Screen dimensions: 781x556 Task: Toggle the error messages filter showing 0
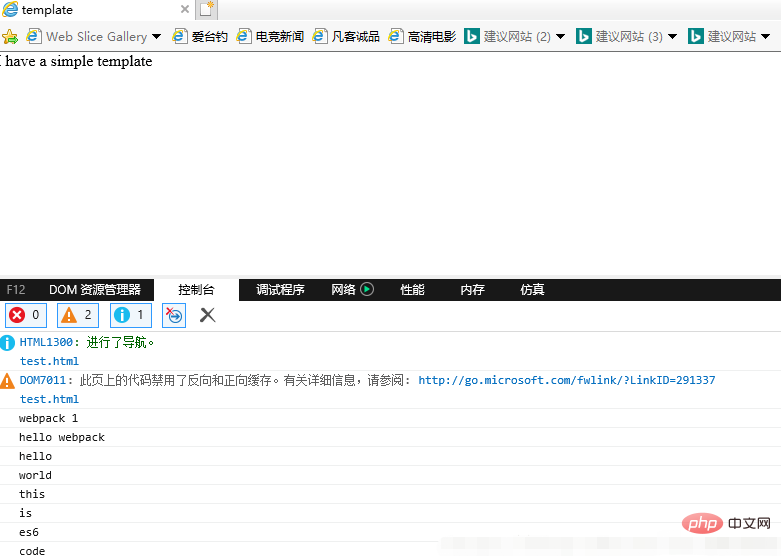pos(26,315)
